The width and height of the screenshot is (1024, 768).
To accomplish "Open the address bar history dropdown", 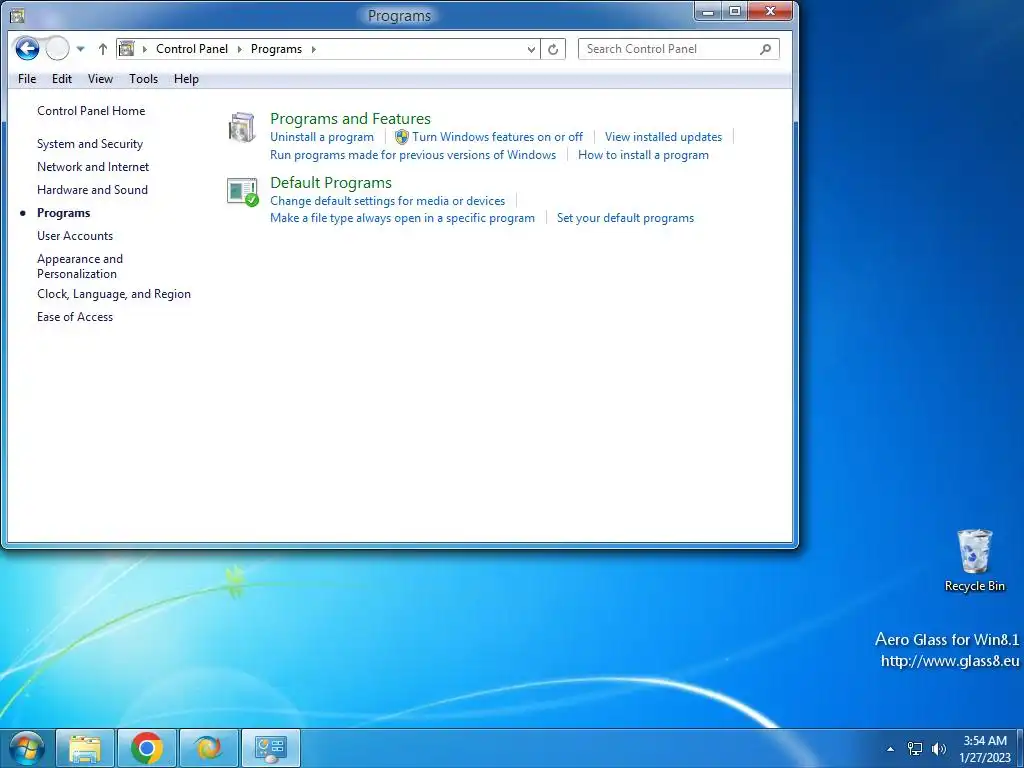I will (531, 49).
